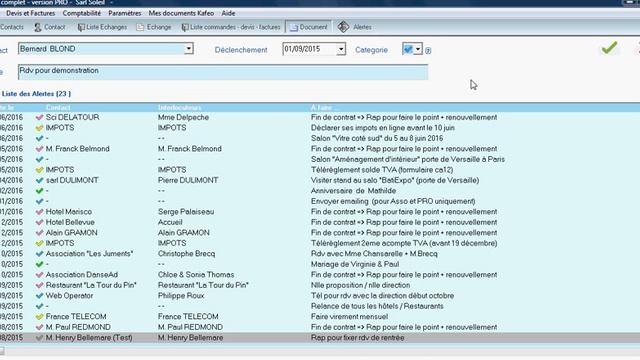Click the Alertes diamond icon
This screenshot has width=640, height=360.
point(343,27)
